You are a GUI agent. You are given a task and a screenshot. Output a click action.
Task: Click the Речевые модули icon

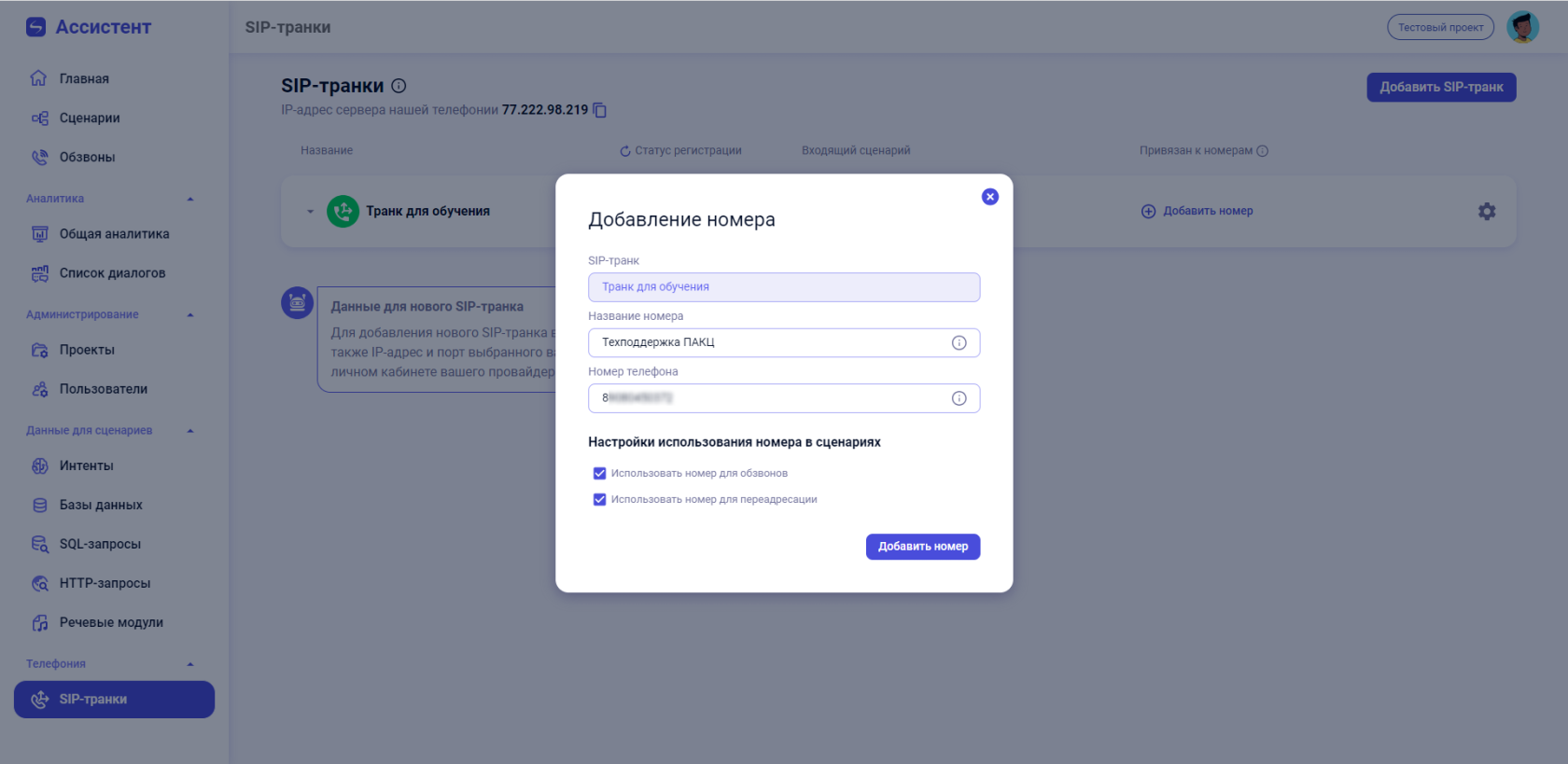(40, 622)
